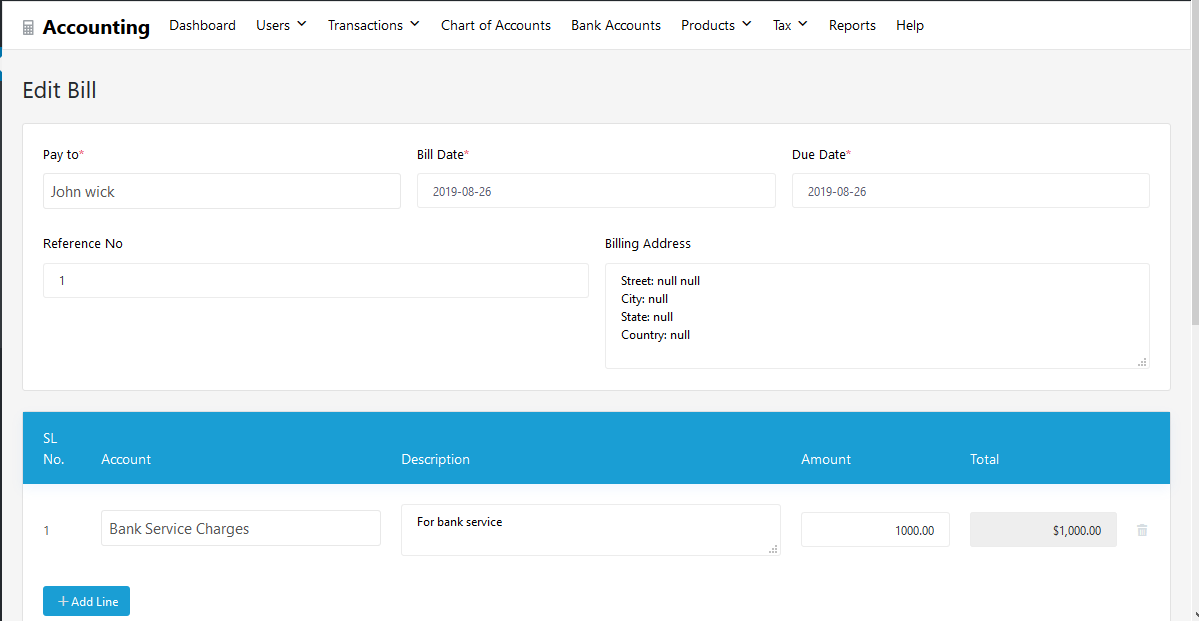
Task: Open the Due Date field
Action: coord(970,191)
